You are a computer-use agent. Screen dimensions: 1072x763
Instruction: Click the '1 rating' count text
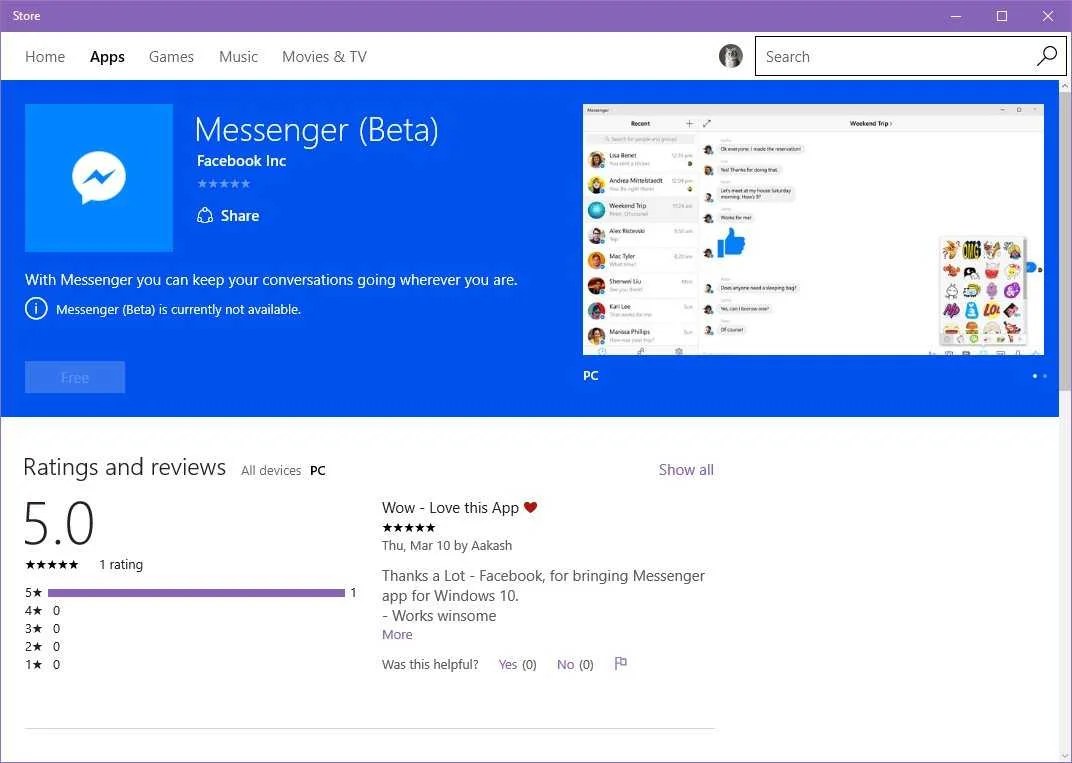pyautogui.click(x=121, y=565)
